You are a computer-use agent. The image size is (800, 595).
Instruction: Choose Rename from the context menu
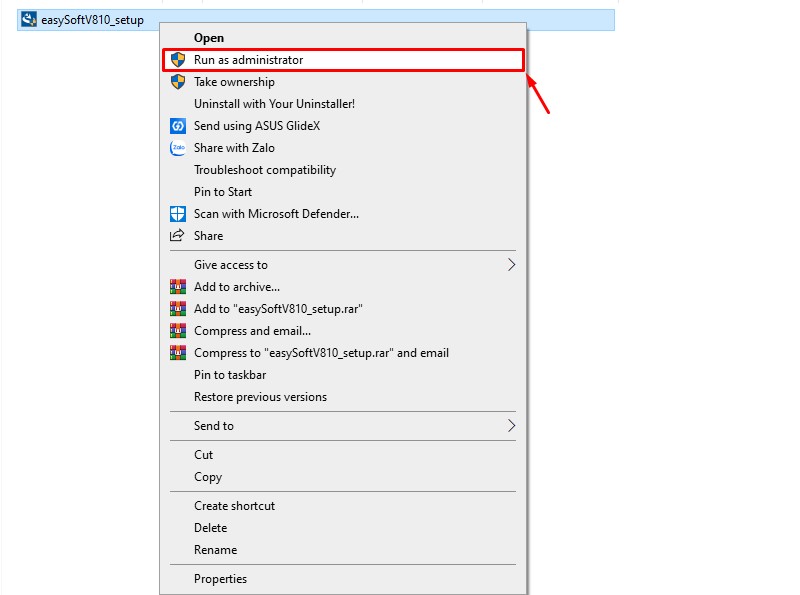click(343, 550)
